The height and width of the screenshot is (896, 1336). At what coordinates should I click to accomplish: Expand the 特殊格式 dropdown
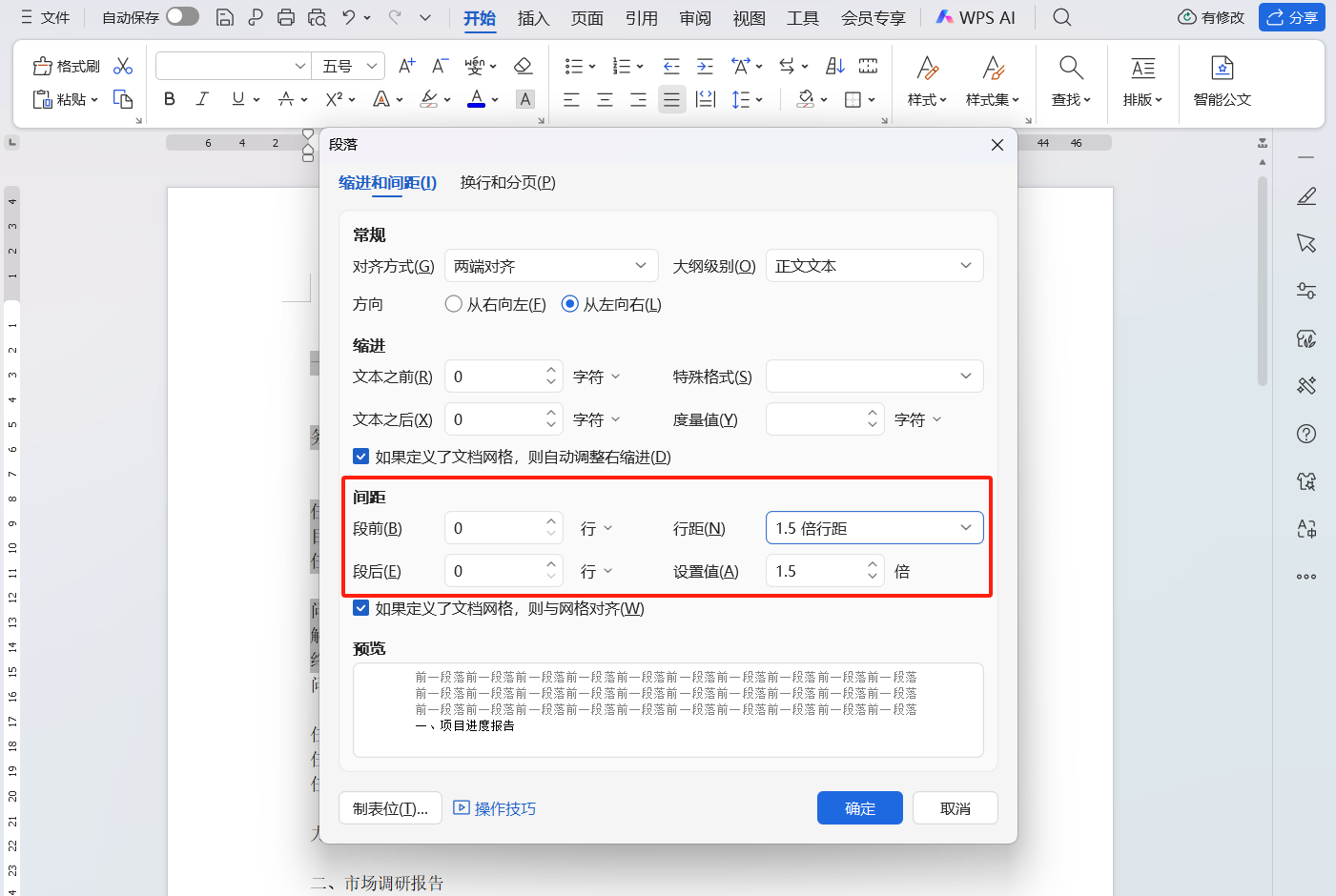pos(874,376)
